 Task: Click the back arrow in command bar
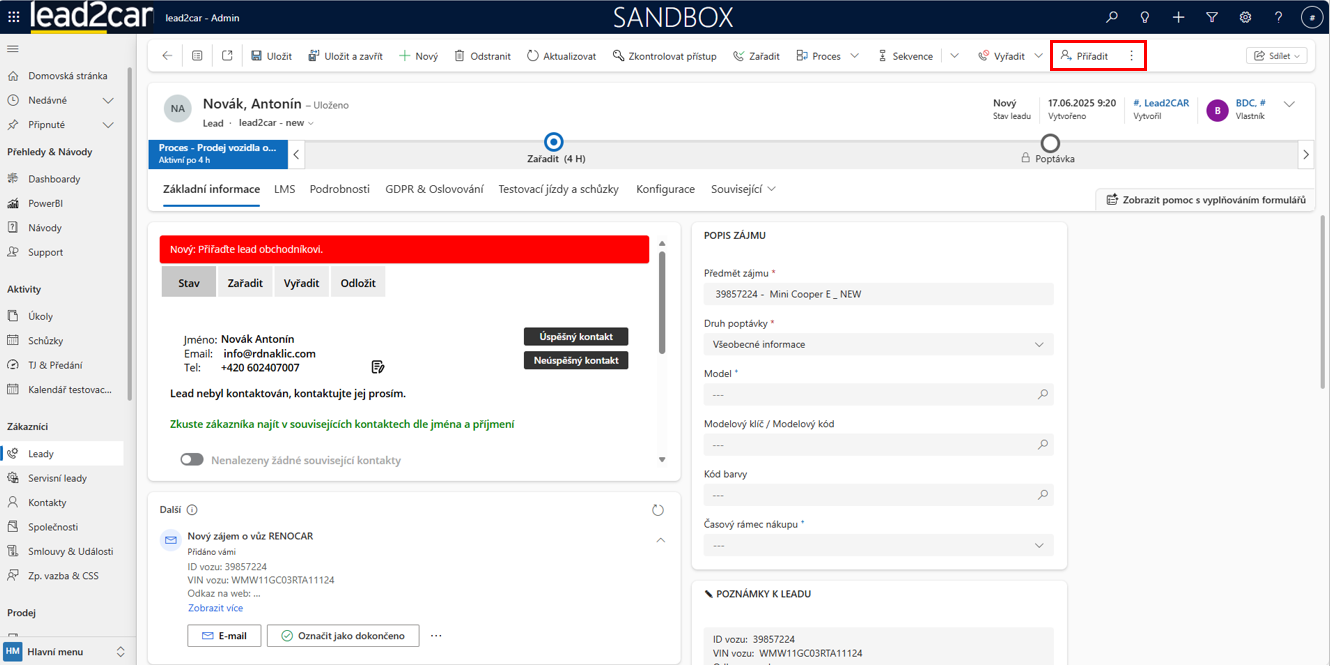(x=167, y=56)
